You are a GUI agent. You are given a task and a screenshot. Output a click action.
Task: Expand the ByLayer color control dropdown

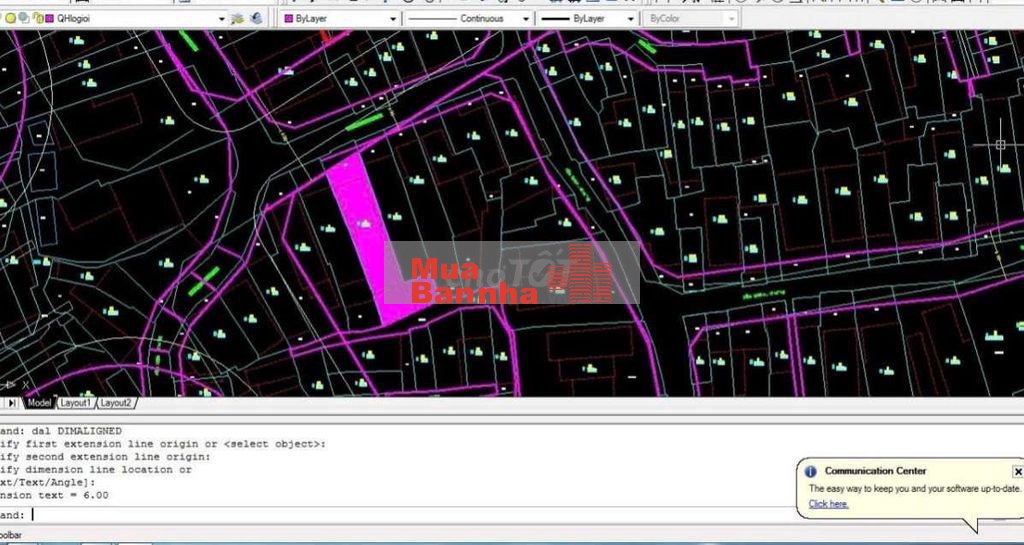393,18
